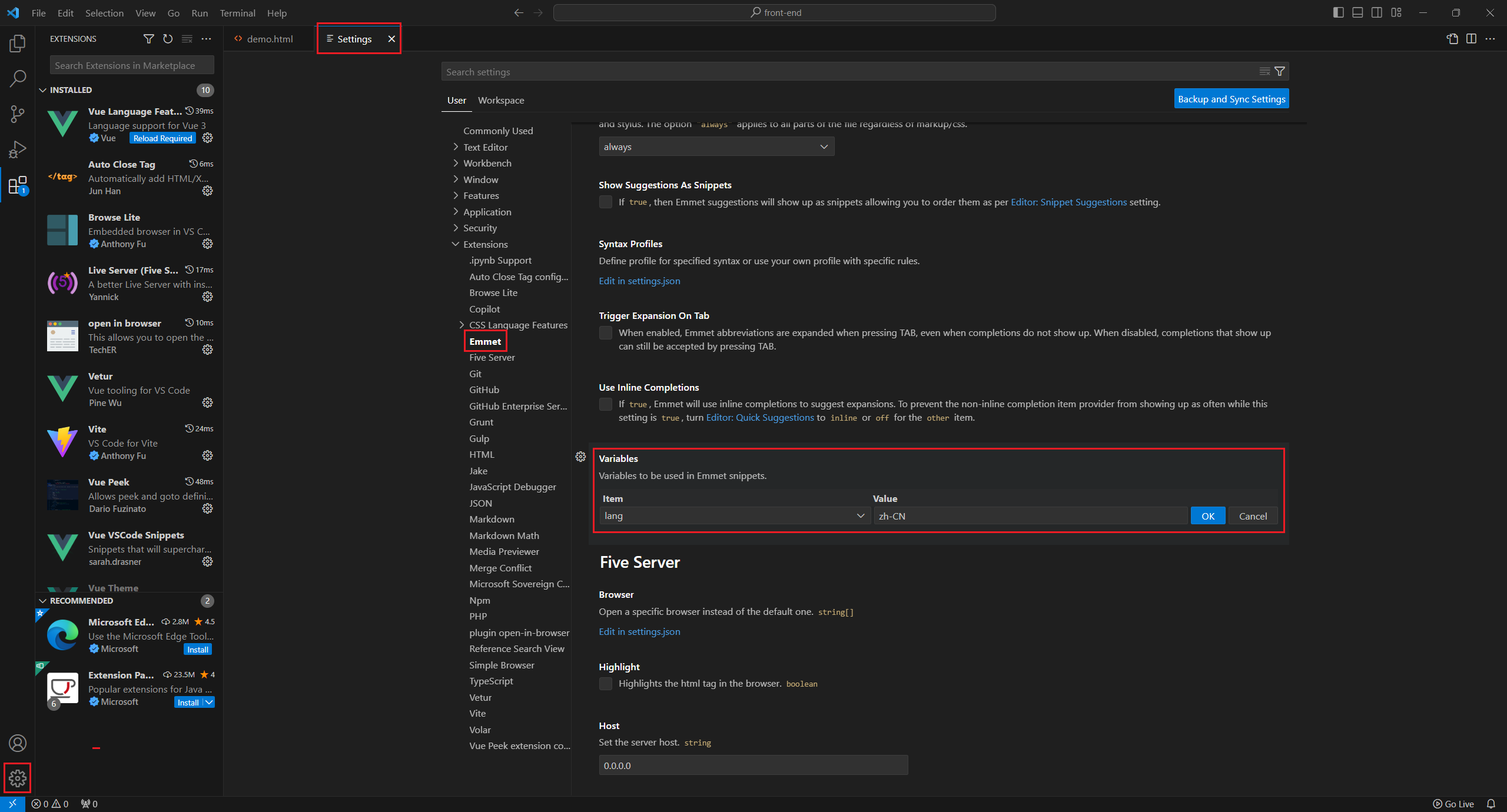Open settings JSON file icon
The height and width of the screenshot is (812, 1507).
(x=1452, y=39)
